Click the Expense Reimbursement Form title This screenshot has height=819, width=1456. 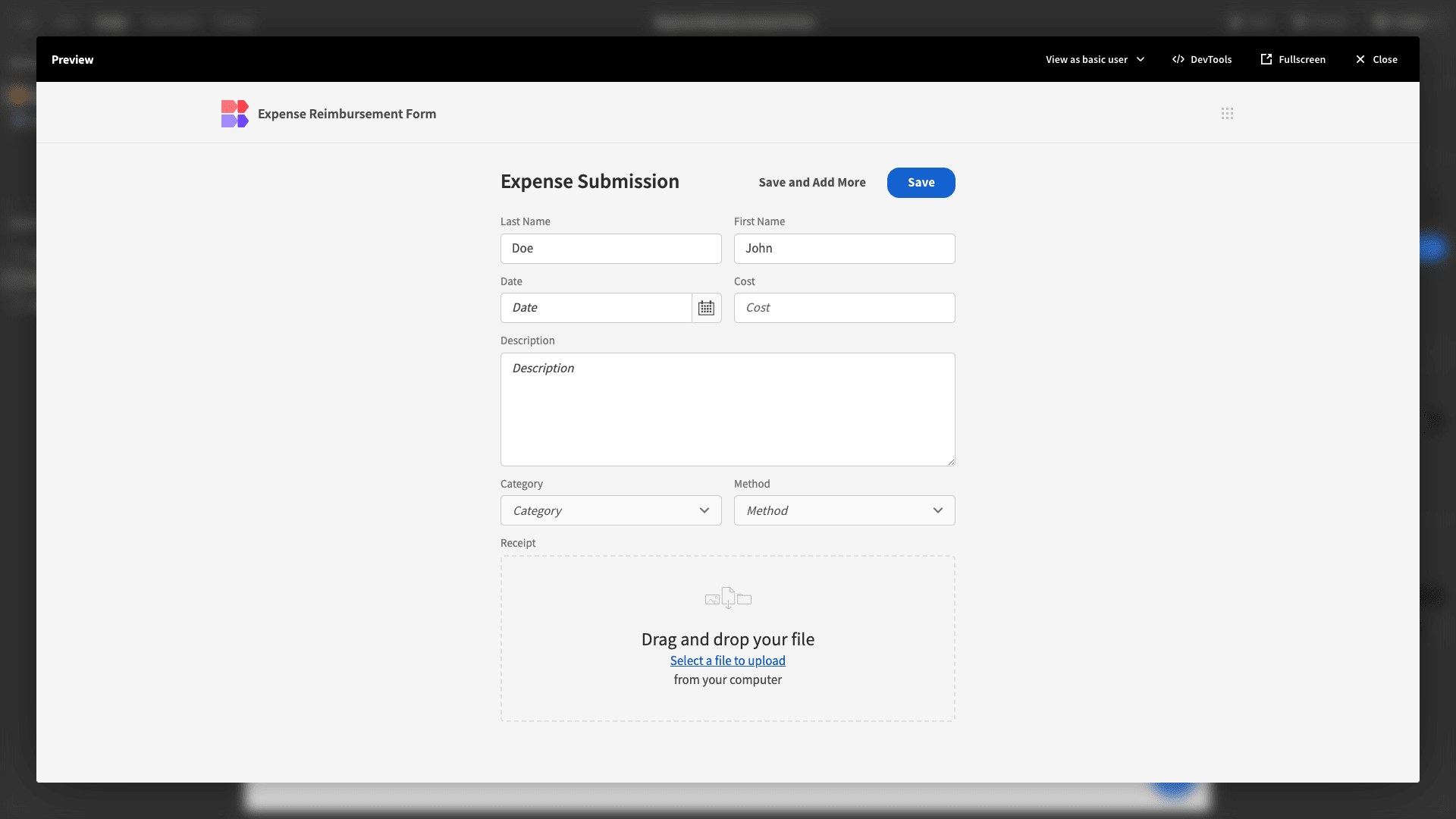click(347, 114)
